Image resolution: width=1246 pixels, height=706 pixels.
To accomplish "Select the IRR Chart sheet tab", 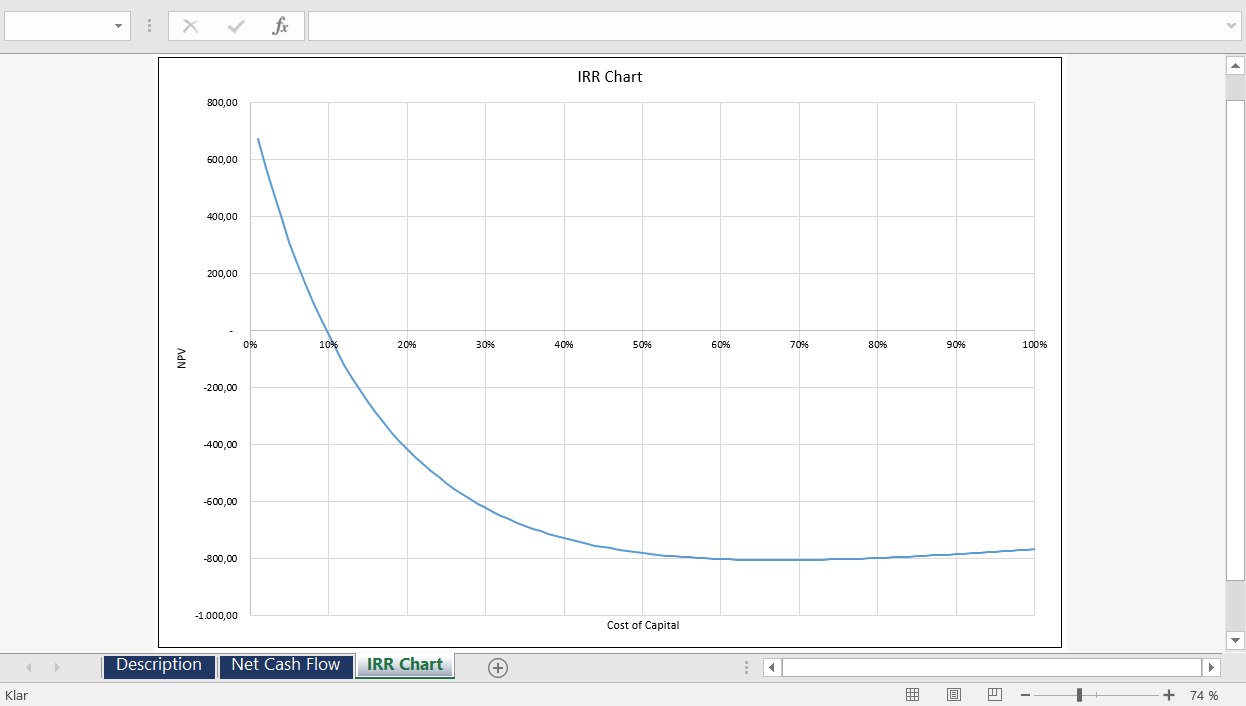I will [404, 665].
